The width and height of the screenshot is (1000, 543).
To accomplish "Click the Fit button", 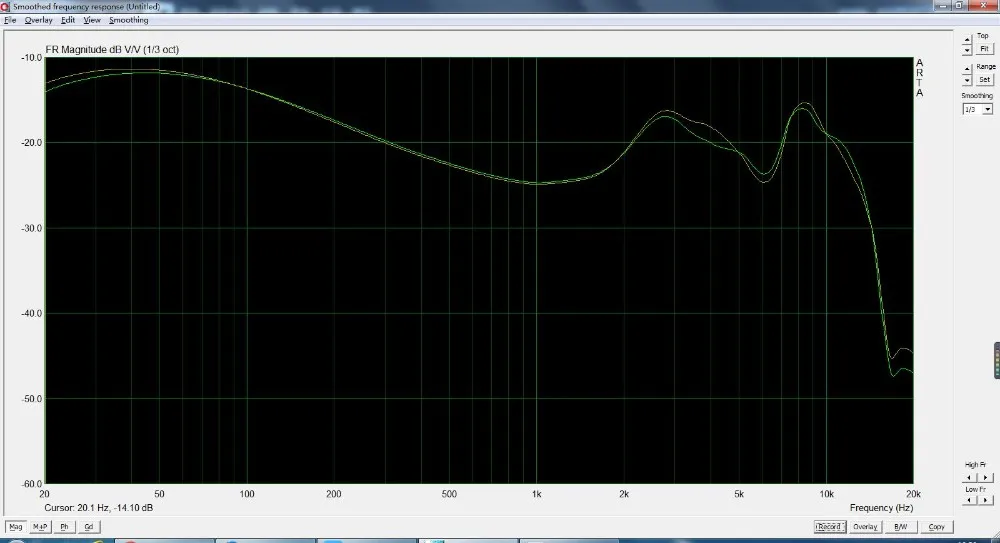I will (984, 48).
